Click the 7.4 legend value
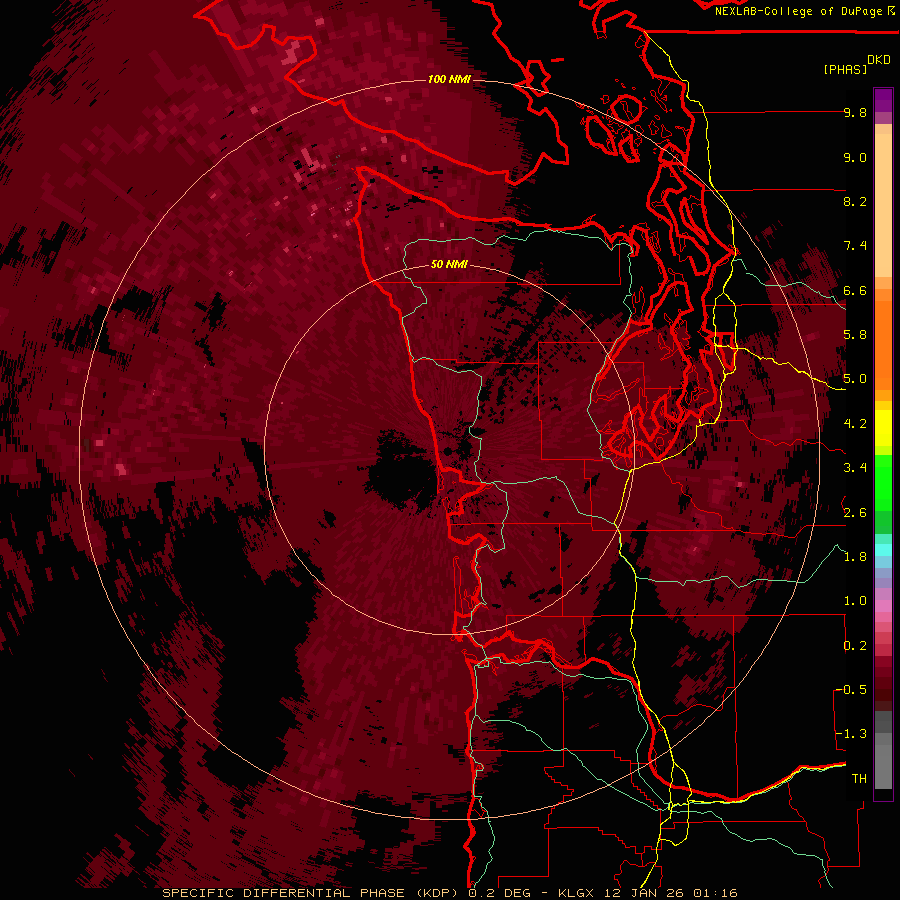900x900 pixels. pos(855,246)
